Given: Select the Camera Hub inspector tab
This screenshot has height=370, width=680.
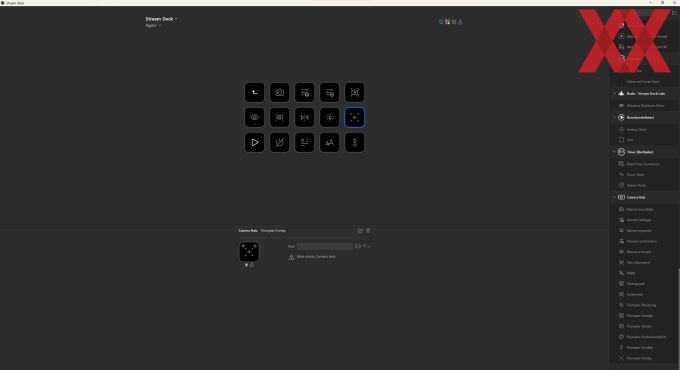Looking at the screenshot, I should 248,231.
